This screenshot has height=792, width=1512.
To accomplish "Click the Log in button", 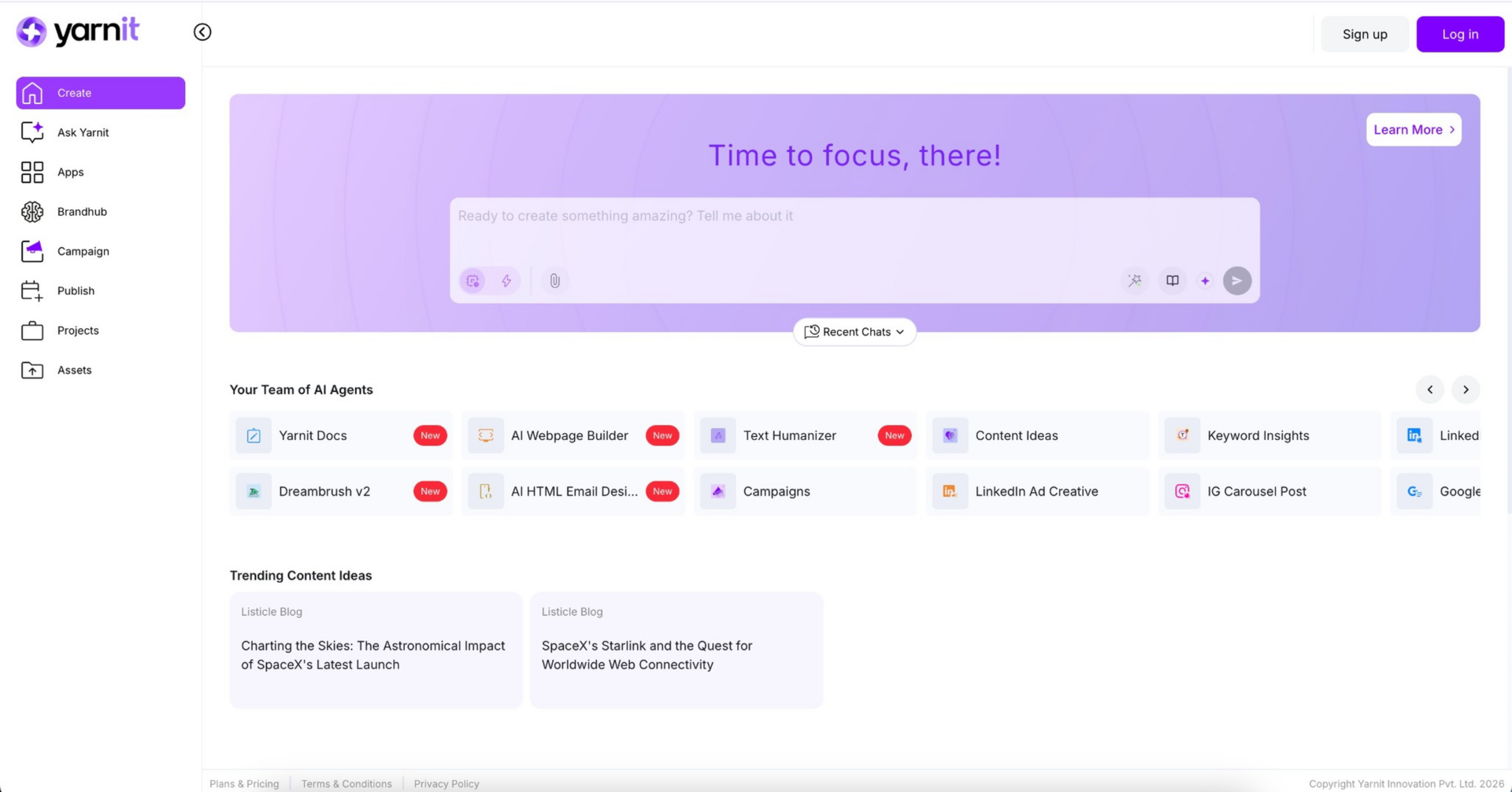I will click(1459, 34).
